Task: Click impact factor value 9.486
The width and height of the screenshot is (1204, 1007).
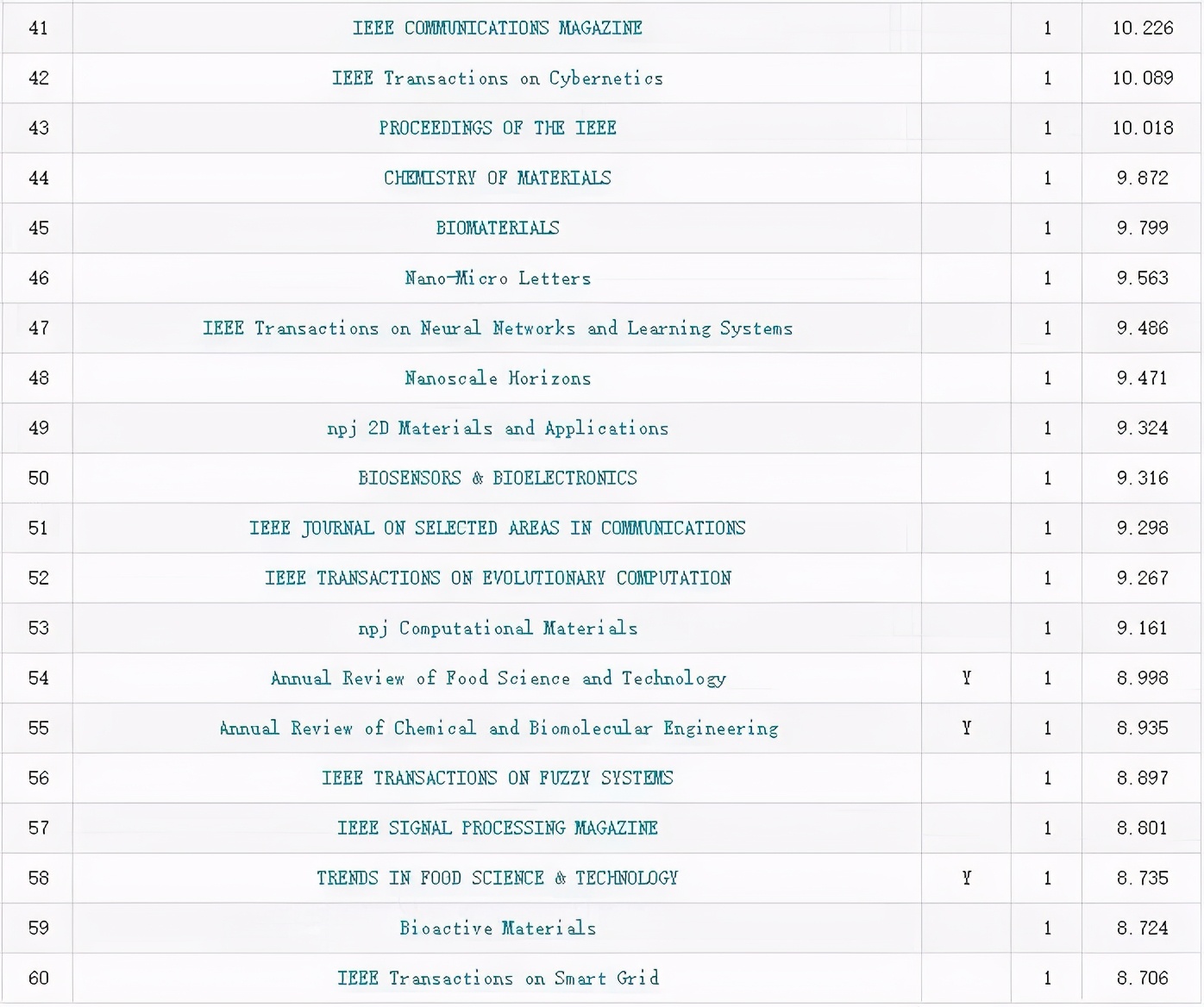Action: click(x=1143, y=328)
